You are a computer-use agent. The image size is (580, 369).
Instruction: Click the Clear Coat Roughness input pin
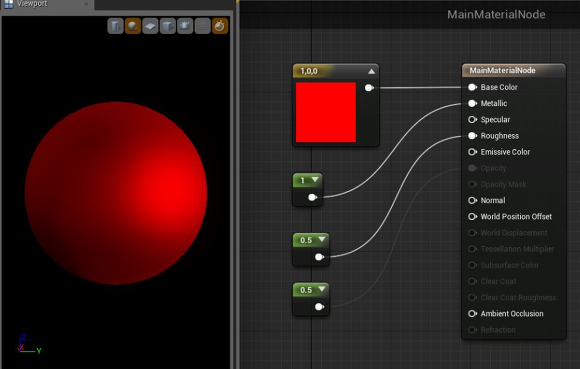coord(472,297)
